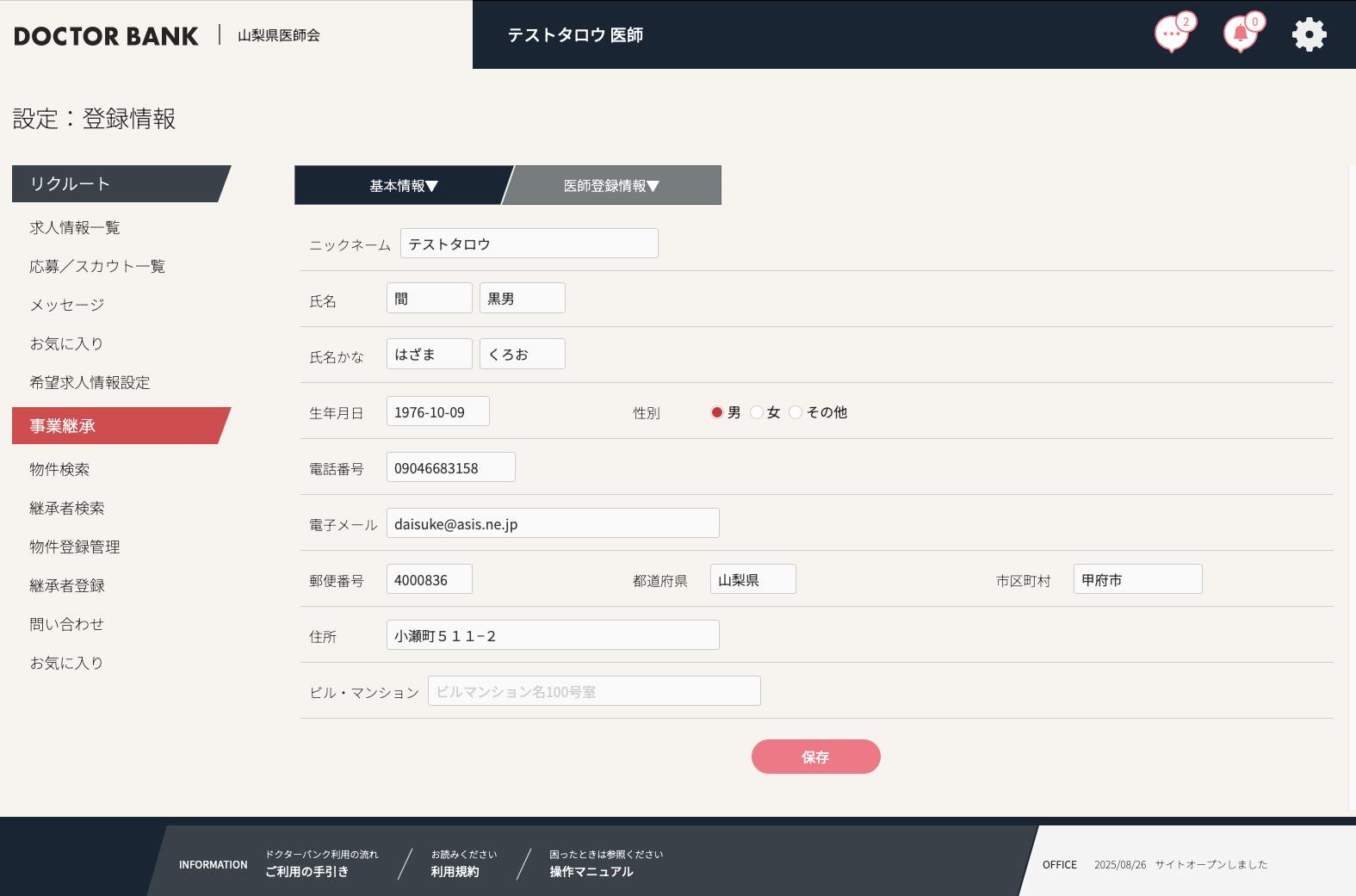Screen dimensions: 1356x896
Task: Open the 操作マニュアル footer link
Action: coord(591,871)
